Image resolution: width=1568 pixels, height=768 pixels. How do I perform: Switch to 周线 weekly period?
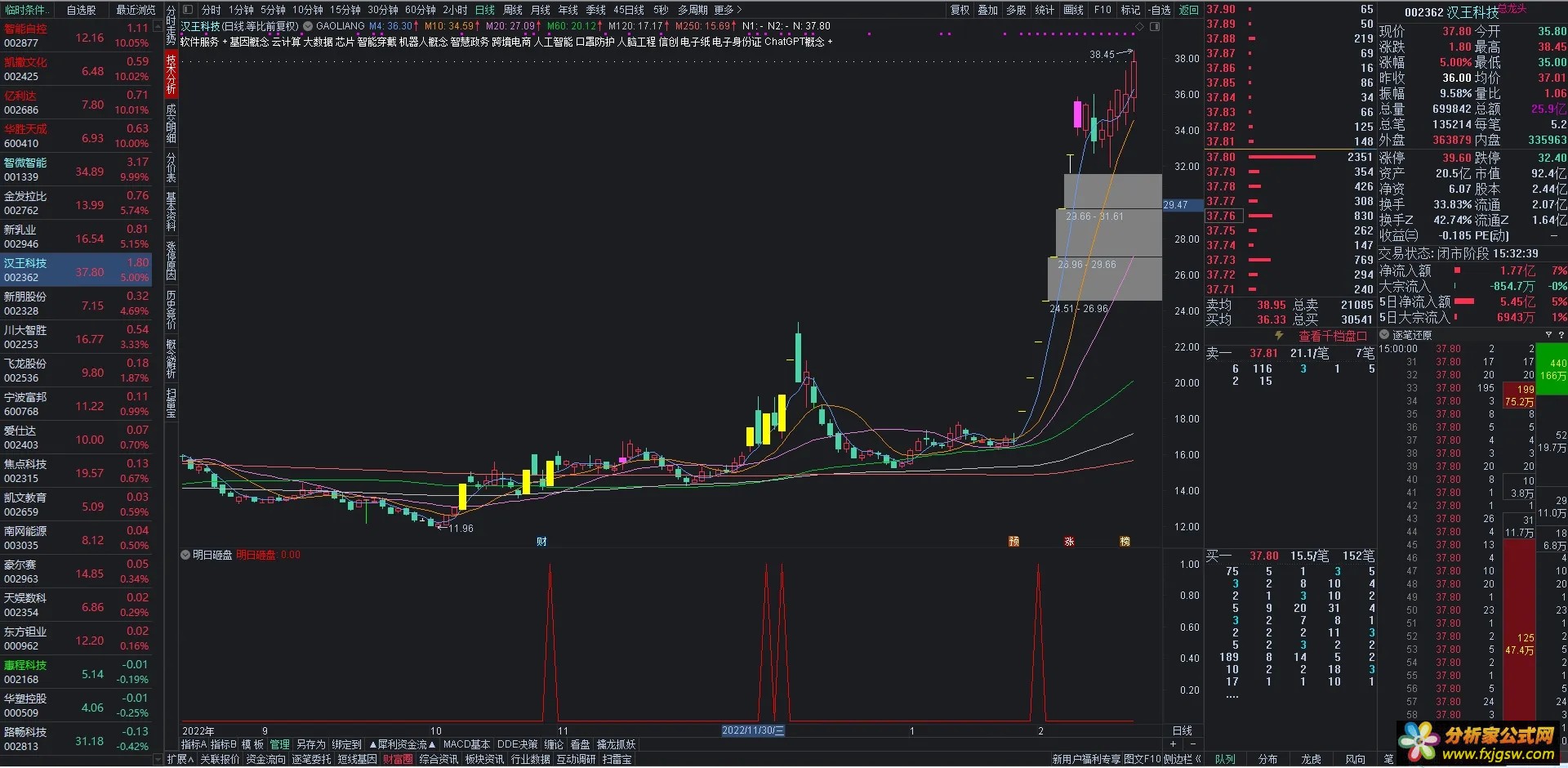tap(513, 10)
